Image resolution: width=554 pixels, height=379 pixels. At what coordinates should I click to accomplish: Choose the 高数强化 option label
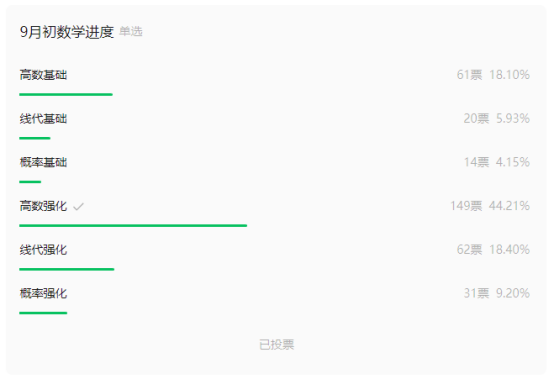[x=43, y=206]
